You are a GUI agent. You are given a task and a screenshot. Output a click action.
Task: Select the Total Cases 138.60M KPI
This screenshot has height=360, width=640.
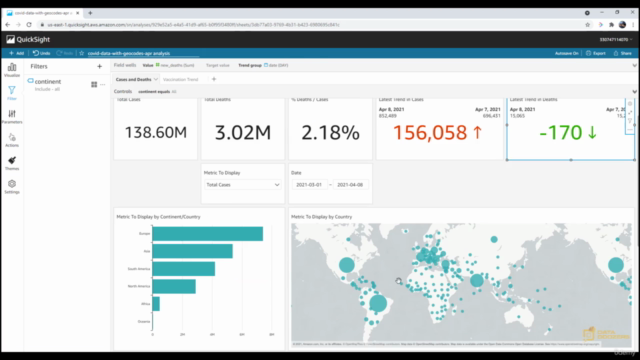[156, 132]
